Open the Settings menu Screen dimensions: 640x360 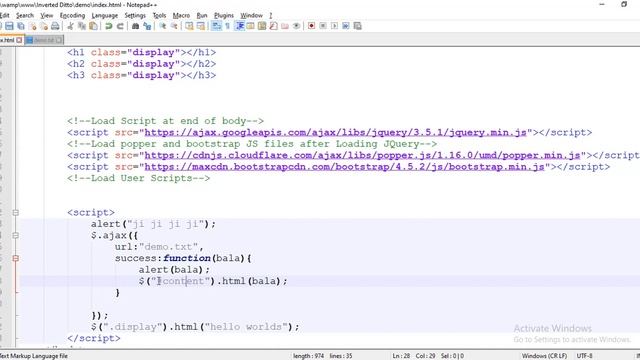135,16
